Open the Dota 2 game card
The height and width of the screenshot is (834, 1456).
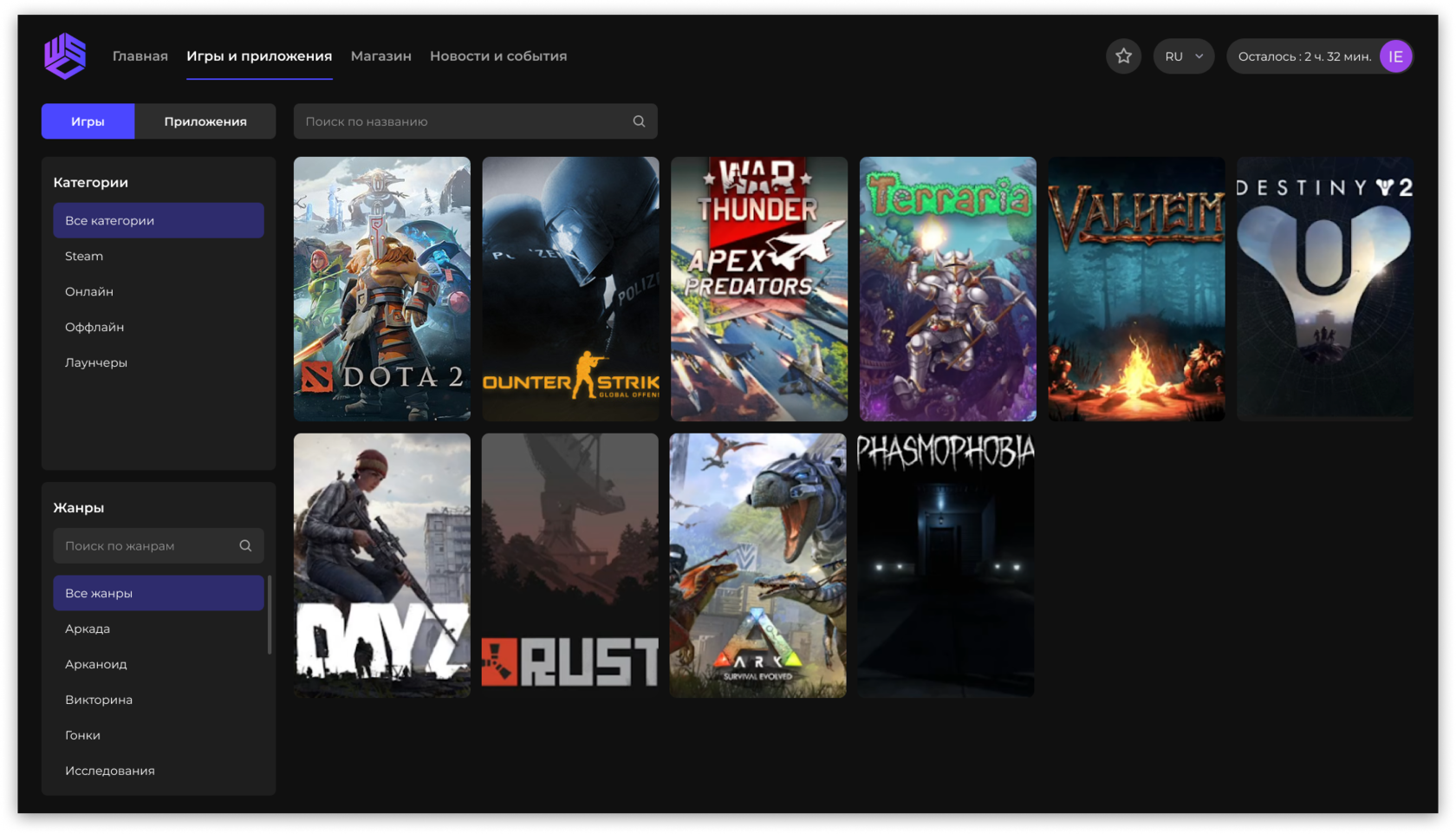(382, 289)
